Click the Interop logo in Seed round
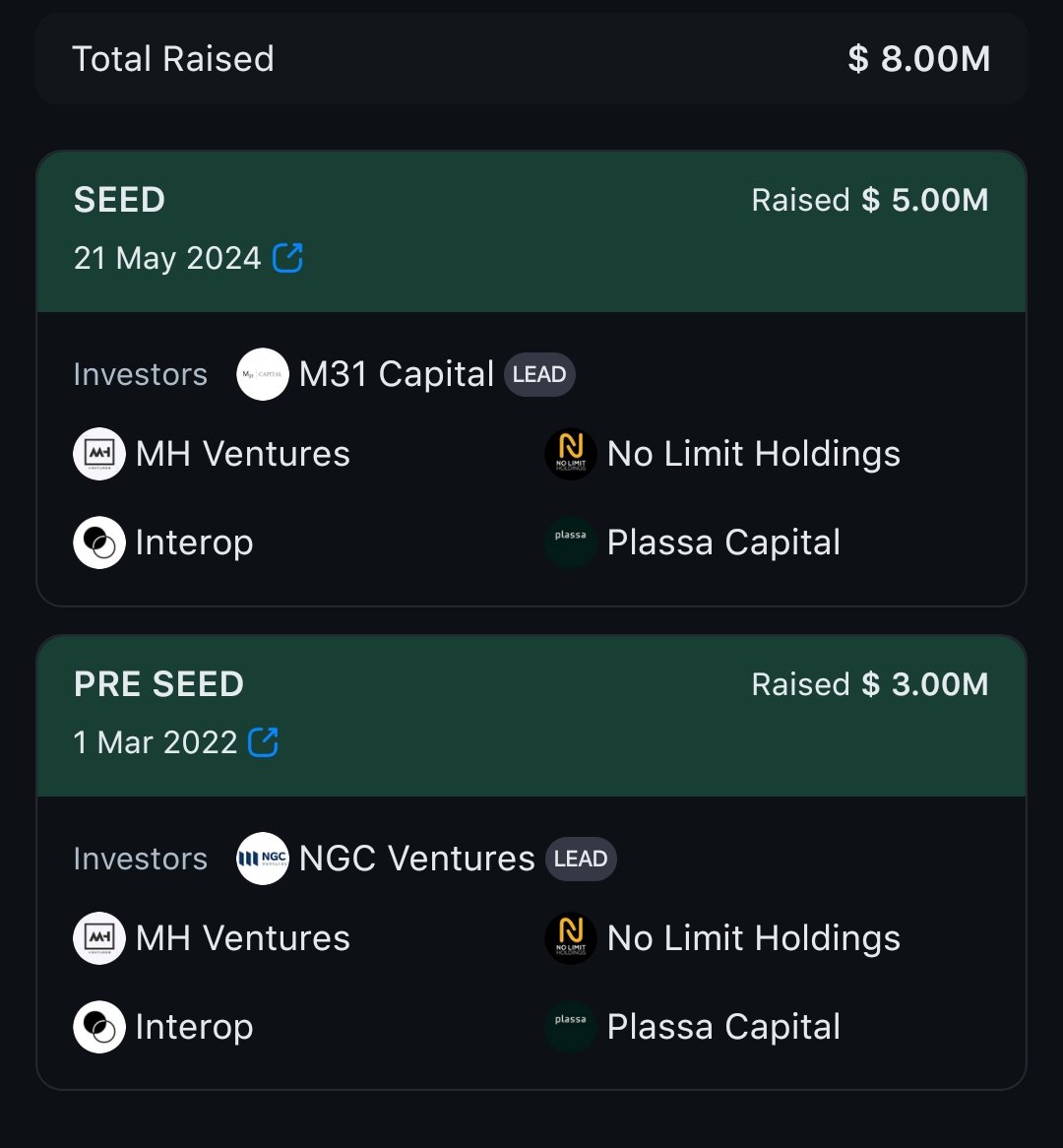Screen dimensions: 1063x1148 98,542
